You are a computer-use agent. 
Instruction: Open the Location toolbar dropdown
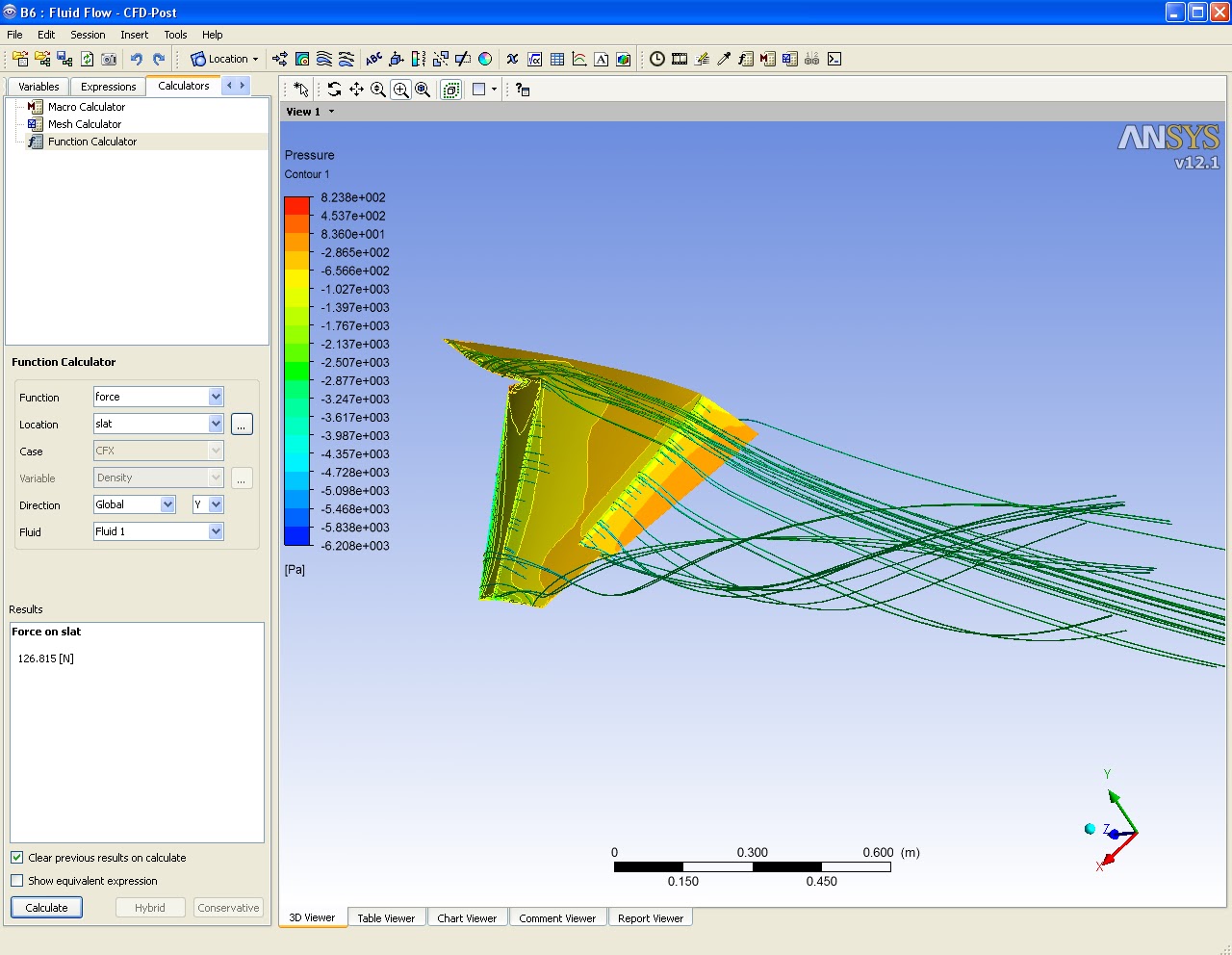click(225, 59)
